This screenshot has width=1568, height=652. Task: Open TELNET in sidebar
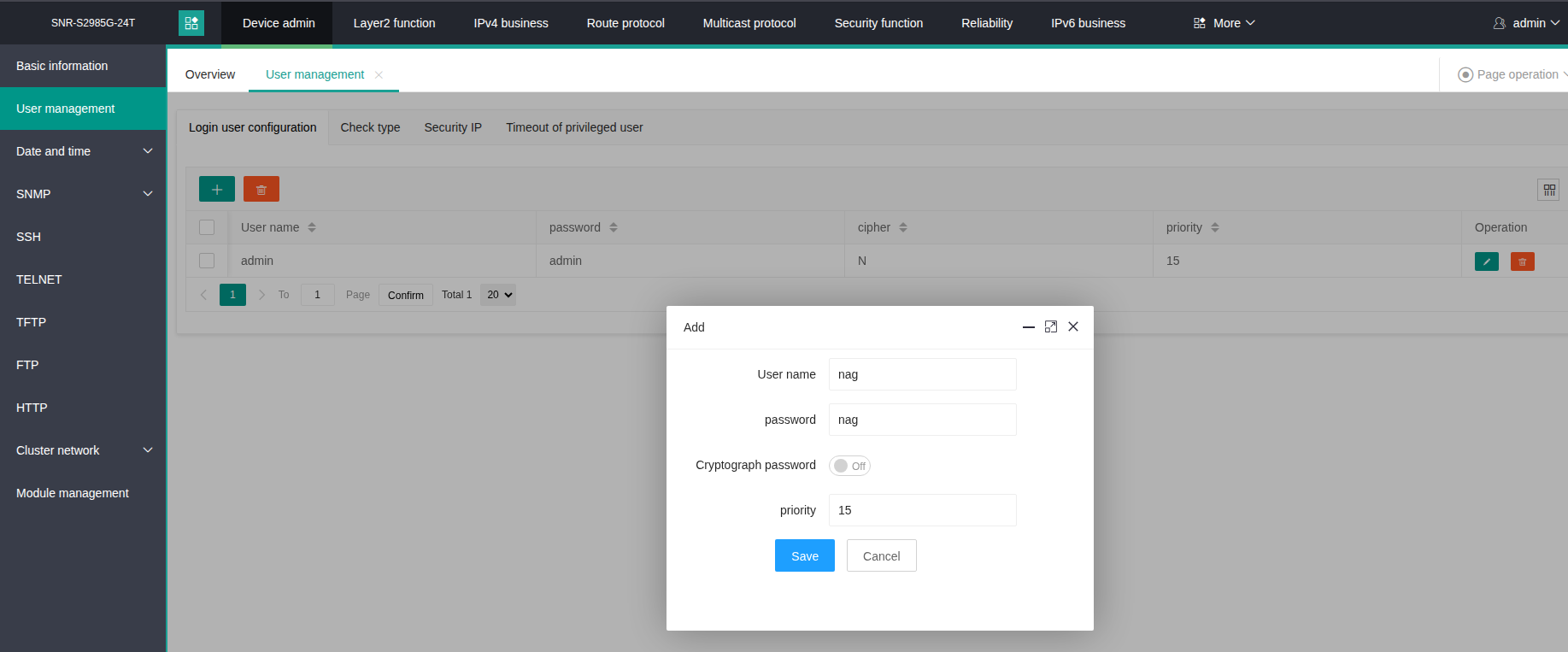click(x=83, y=279)
